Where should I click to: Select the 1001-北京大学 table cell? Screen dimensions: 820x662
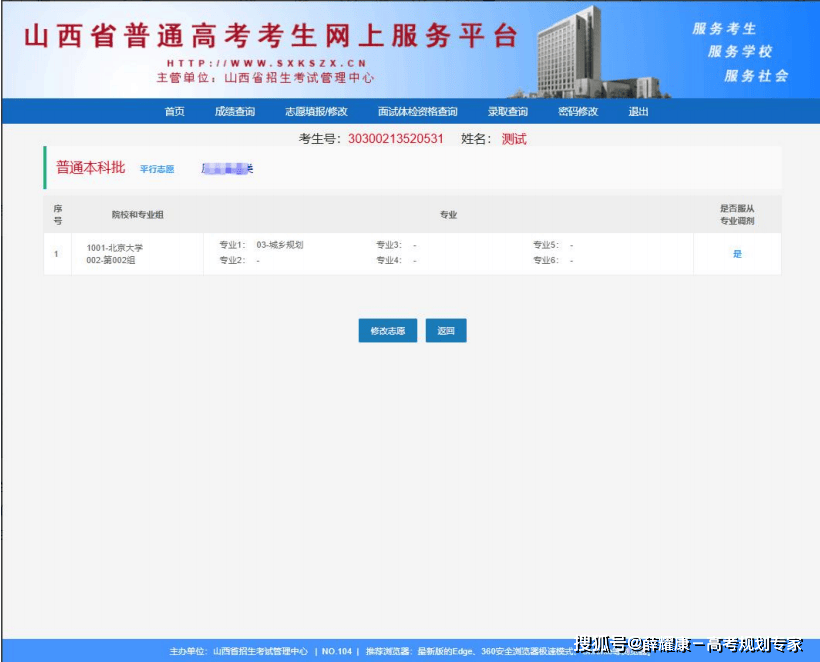[x=115, y=247]
